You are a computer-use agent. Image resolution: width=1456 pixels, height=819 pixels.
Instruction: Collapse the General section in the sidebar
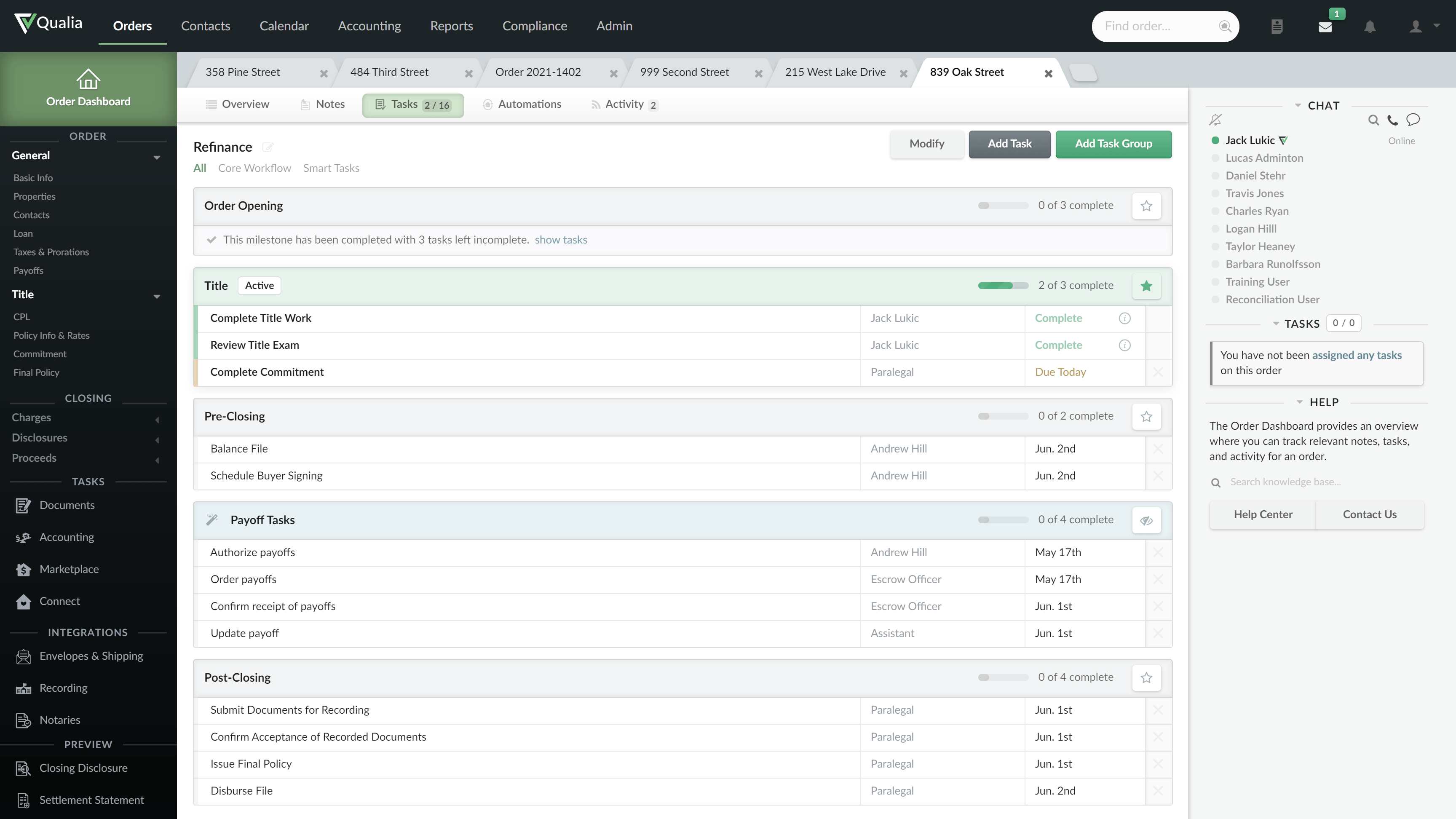(157, 158)
